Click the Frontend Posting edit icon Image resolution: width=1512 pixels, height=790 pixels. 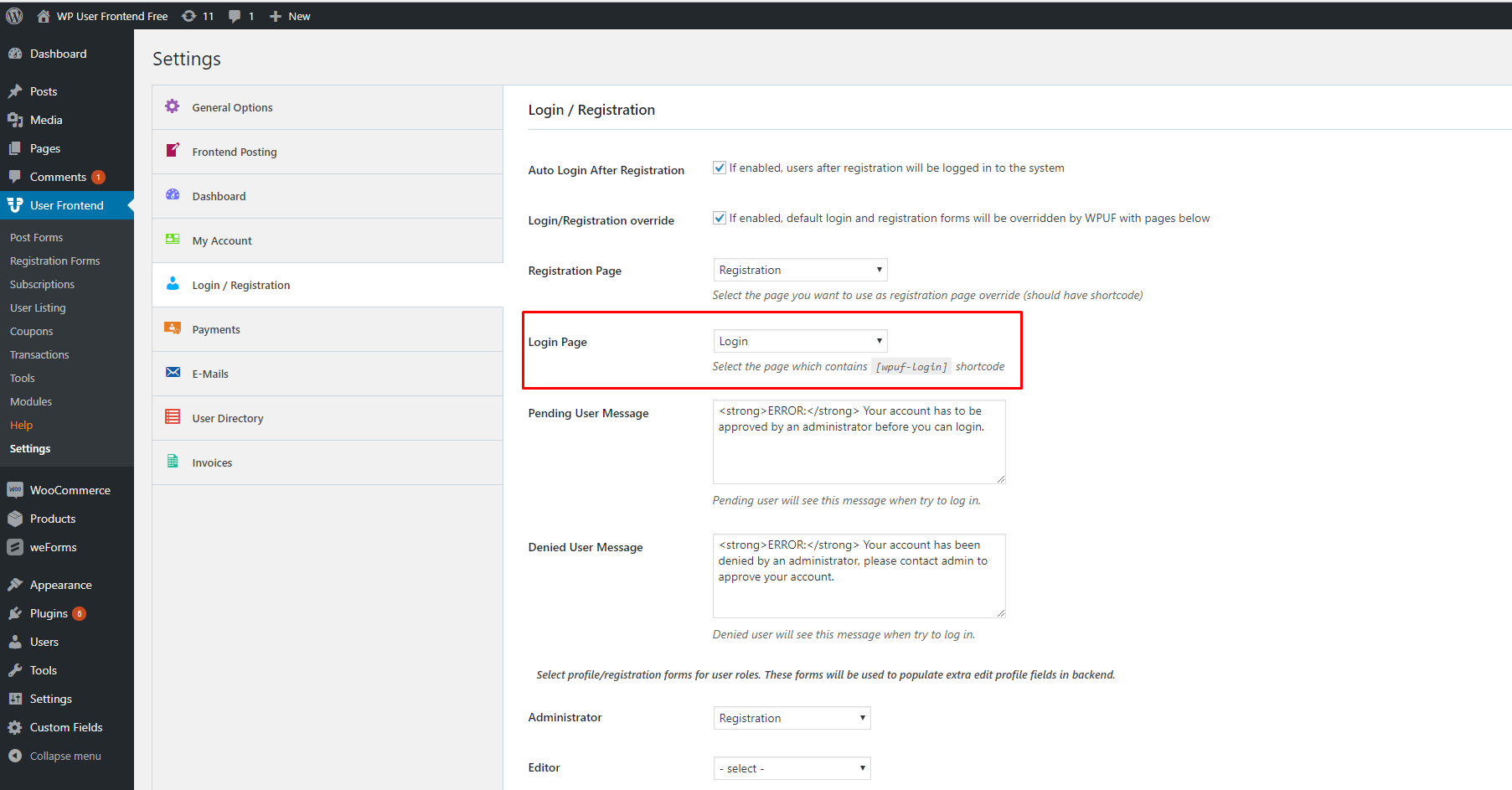(173, 150)
